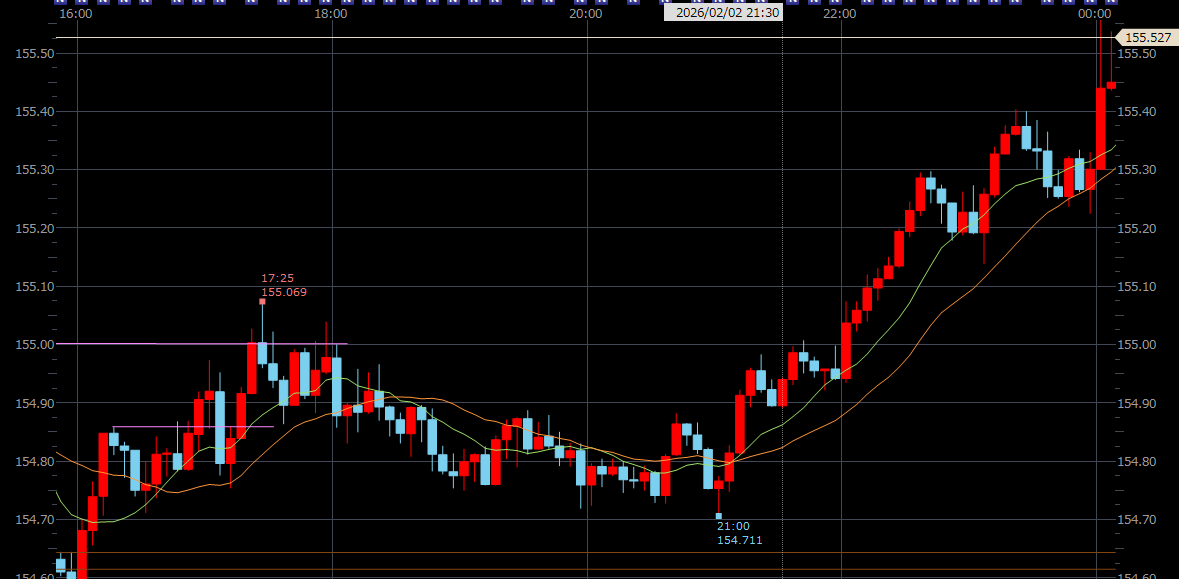Select the 17:25 high marker square
The image size is (1179, 579).
(x=262, y=301)
